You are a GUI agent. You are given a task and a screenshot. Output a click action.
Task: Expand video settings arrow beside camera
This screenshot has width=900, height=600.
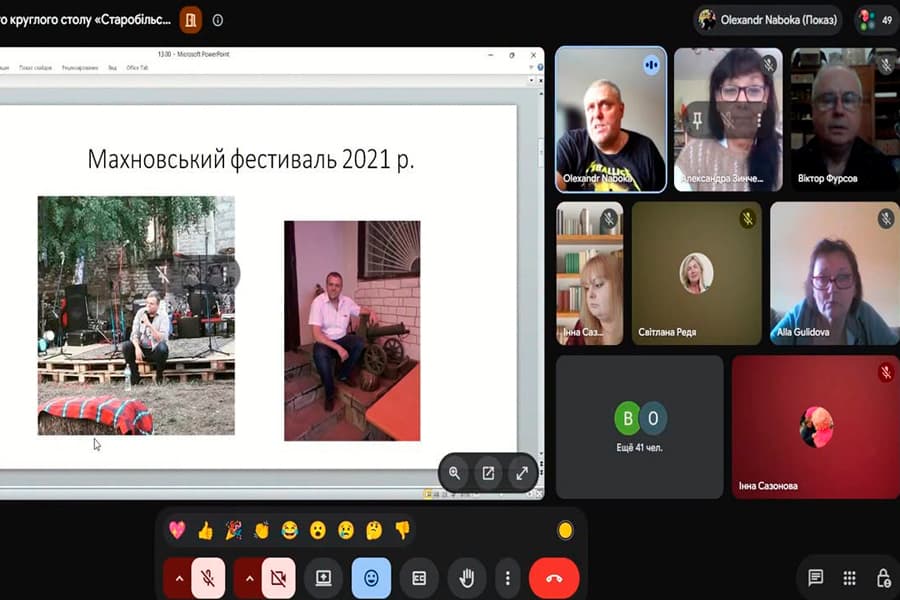pyautogui.click(x=249, y=578)
